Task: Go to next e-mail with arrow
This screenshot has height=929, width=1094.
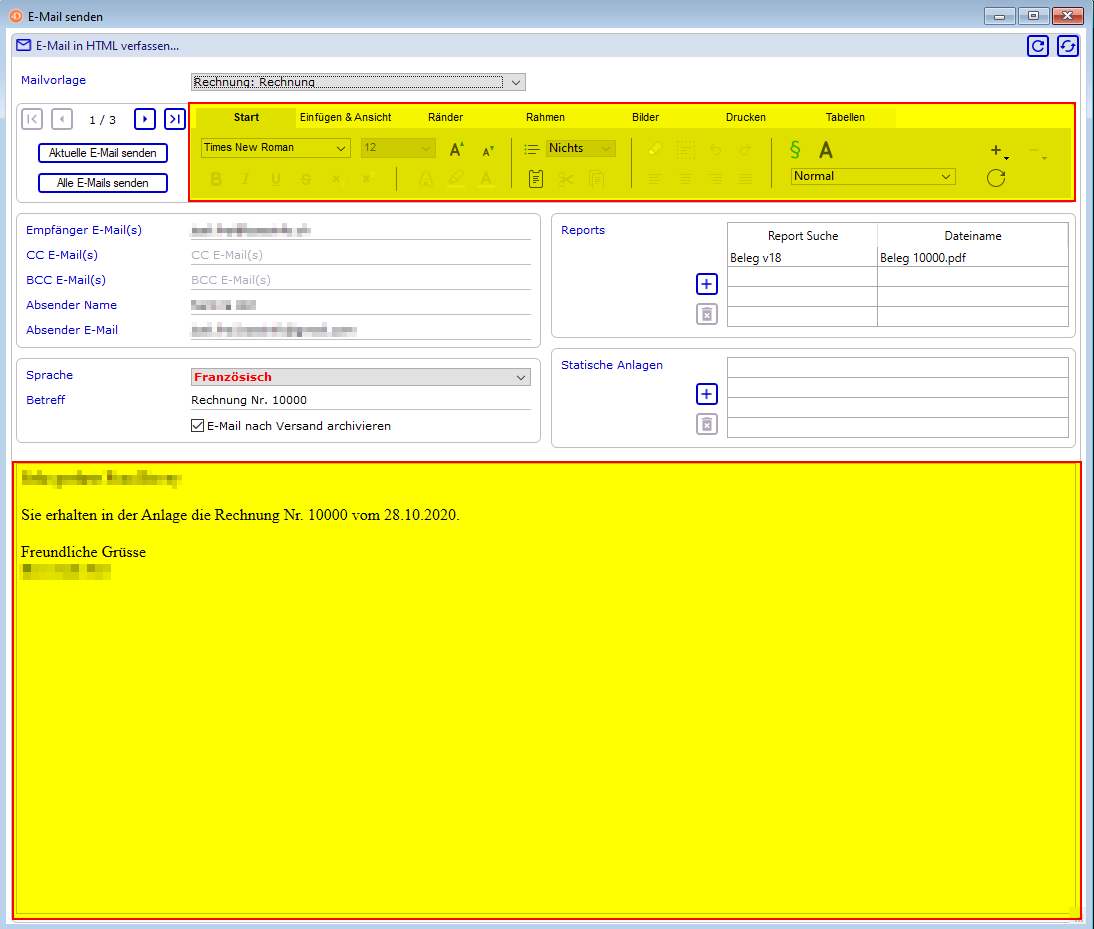Action: point(145,119)
